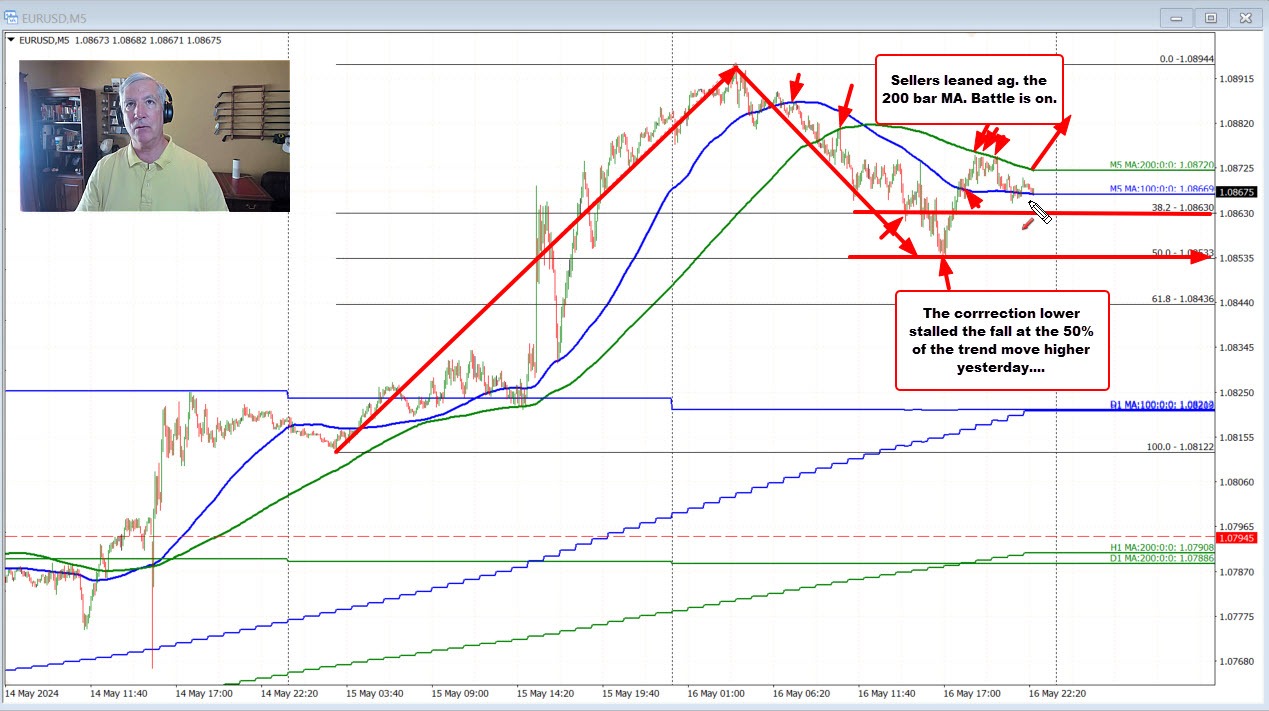Screen dimensions: 1269x711
Task: Click the H1 MA:200 label near 1.07908
Action: point(1160,549)
